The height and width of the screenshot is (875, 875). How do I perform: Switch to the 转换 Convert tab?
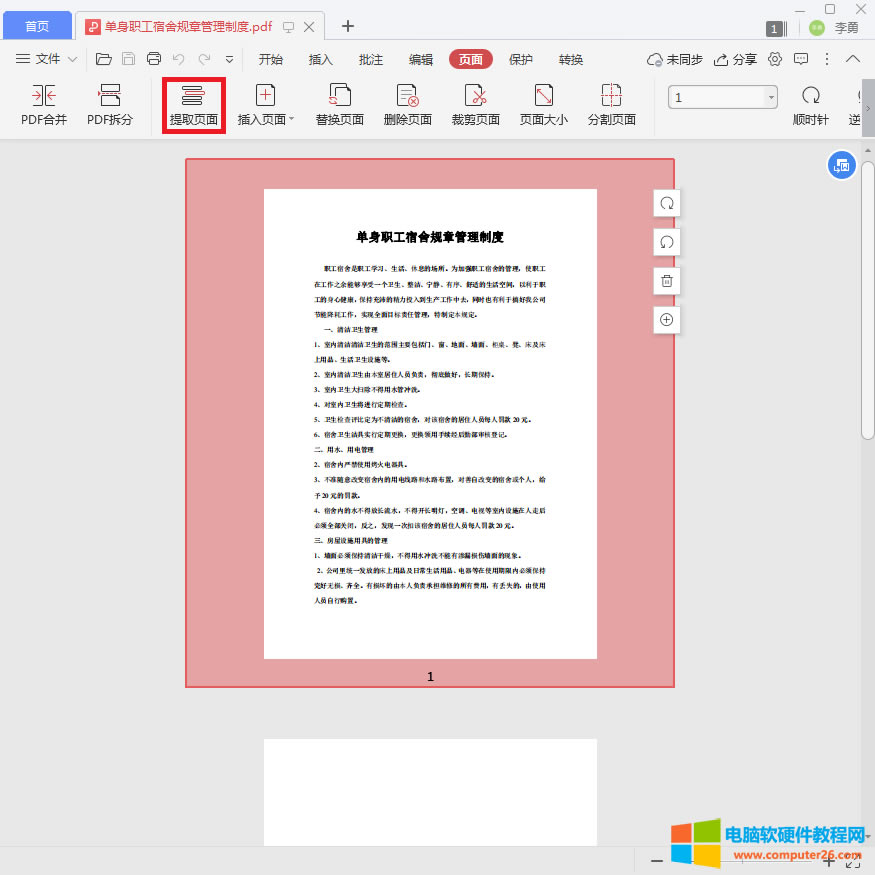(570, 60)
